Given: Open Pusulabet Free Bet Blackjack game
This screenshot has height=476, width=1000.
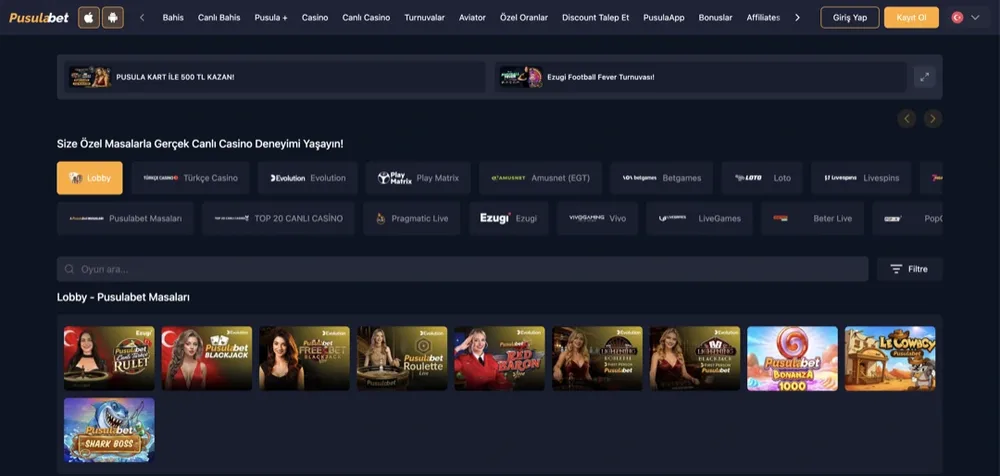Looking at the screenshot, I should [304, 359].
